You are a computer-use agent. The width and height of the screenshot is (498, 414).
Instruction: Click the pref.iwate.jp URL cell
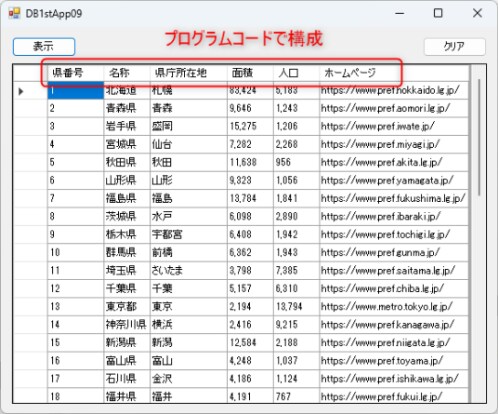point(394,126)
